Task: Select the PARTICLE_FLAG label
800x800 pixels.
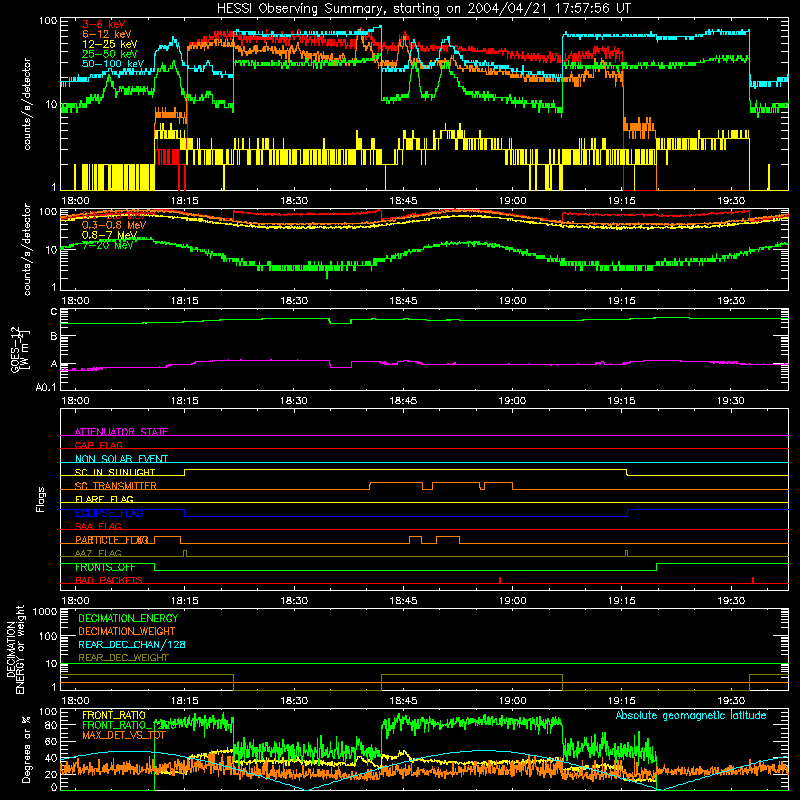Action: coord(112,540)
